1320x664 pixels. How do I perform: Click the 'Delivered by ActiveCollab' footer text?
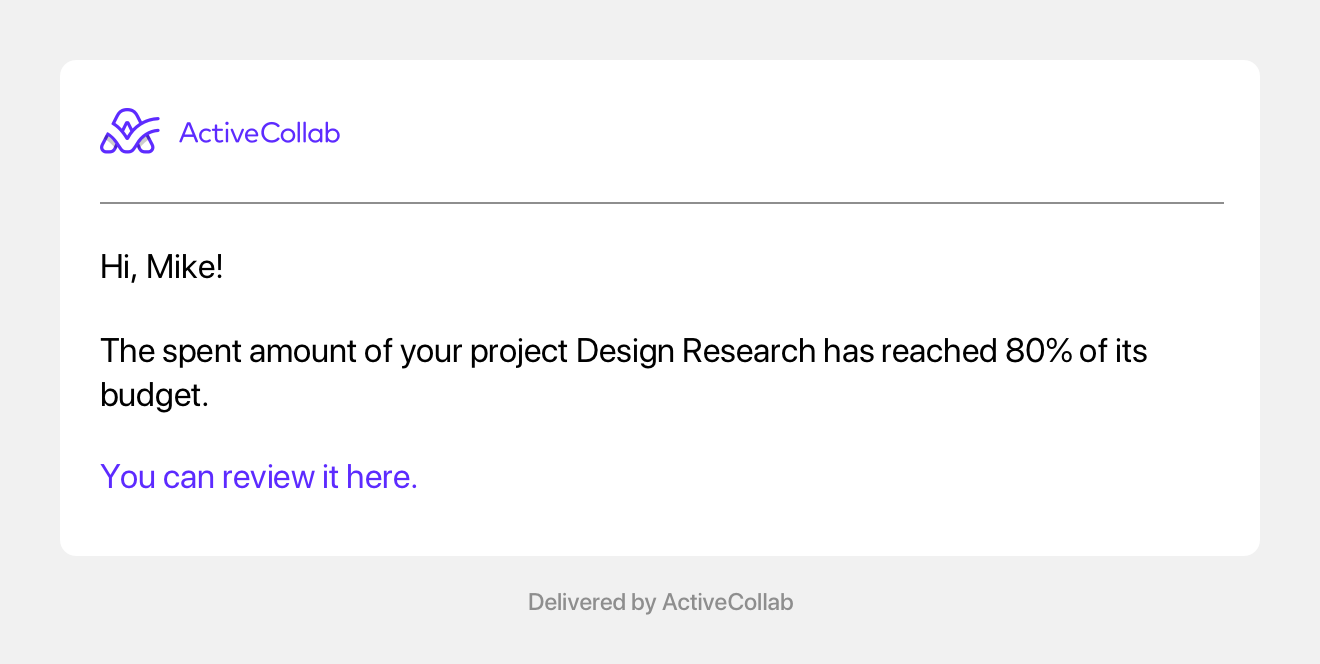[x=660, y=602]
